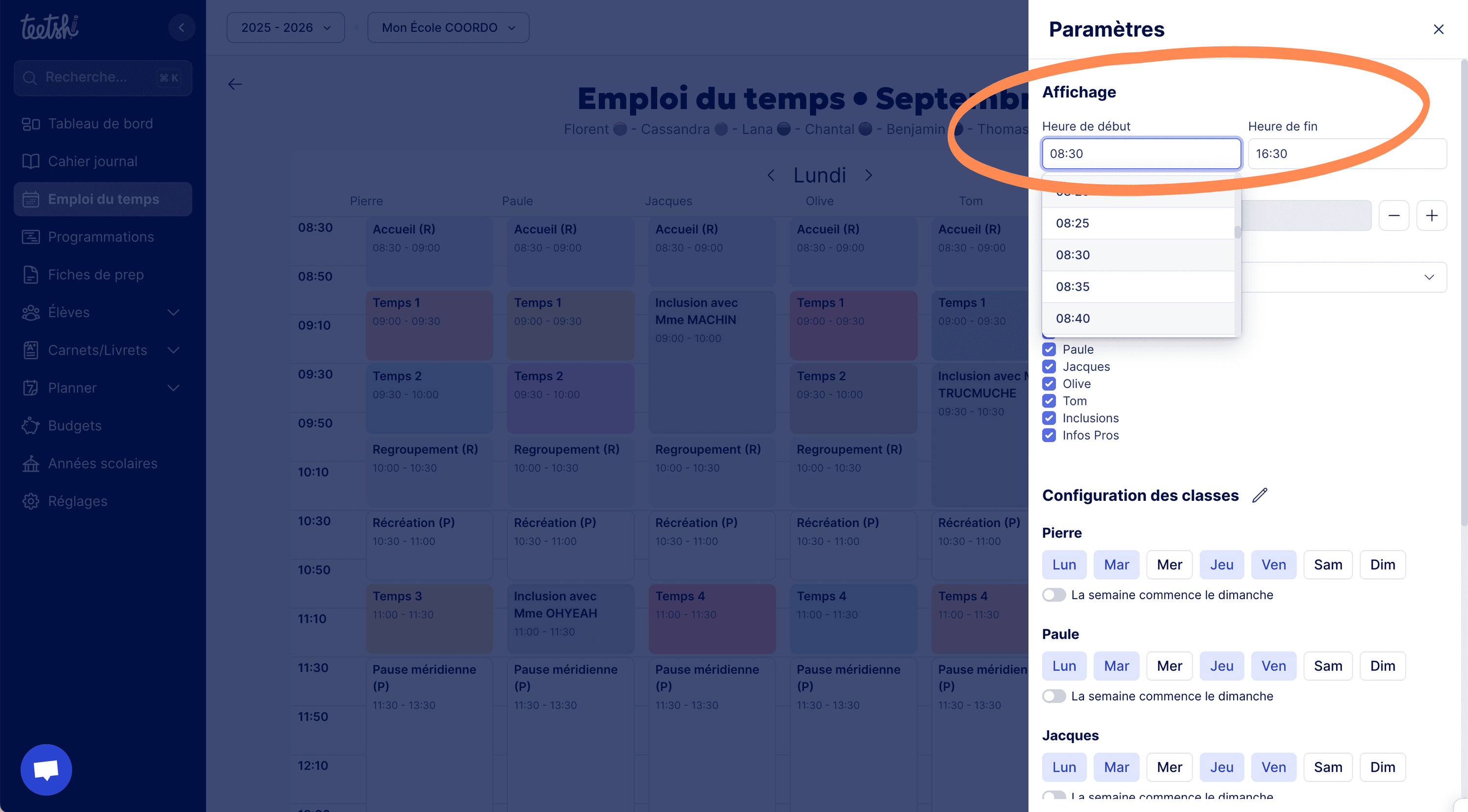Uncheck the Jacques checkbox

1049,366
